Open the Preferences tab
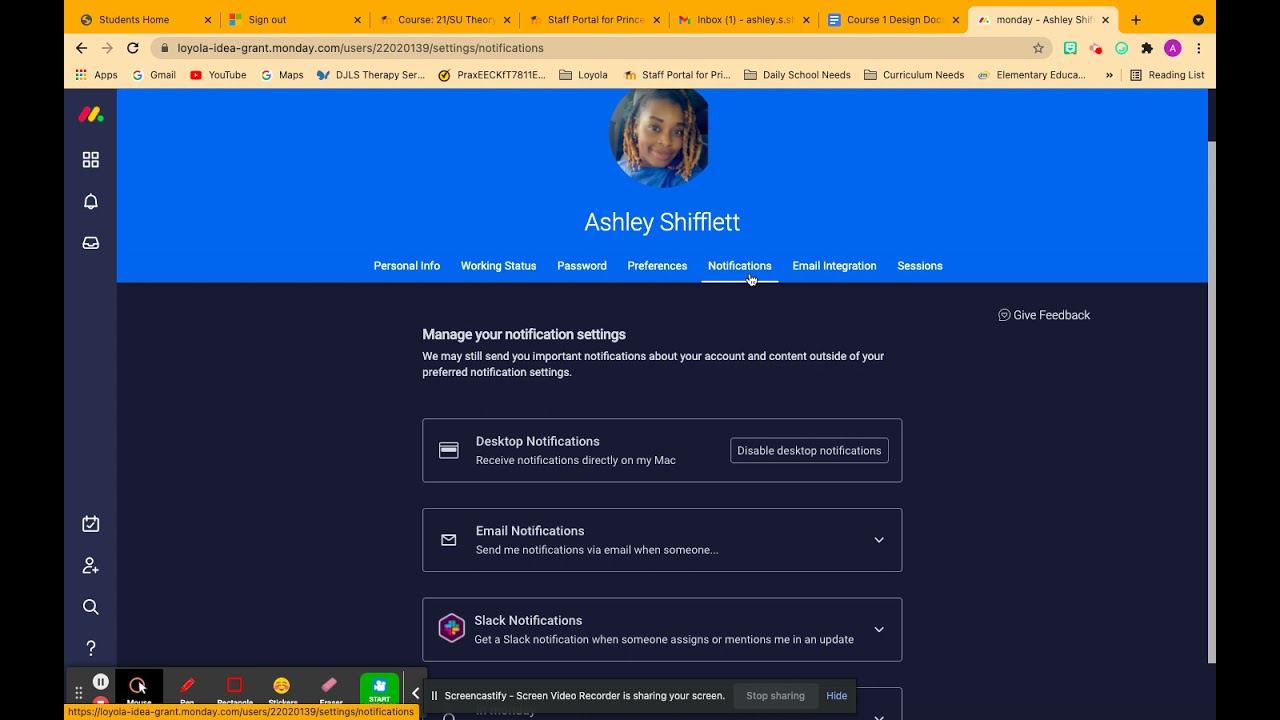This screenshot has height=720, width=1280. [657, 266]
